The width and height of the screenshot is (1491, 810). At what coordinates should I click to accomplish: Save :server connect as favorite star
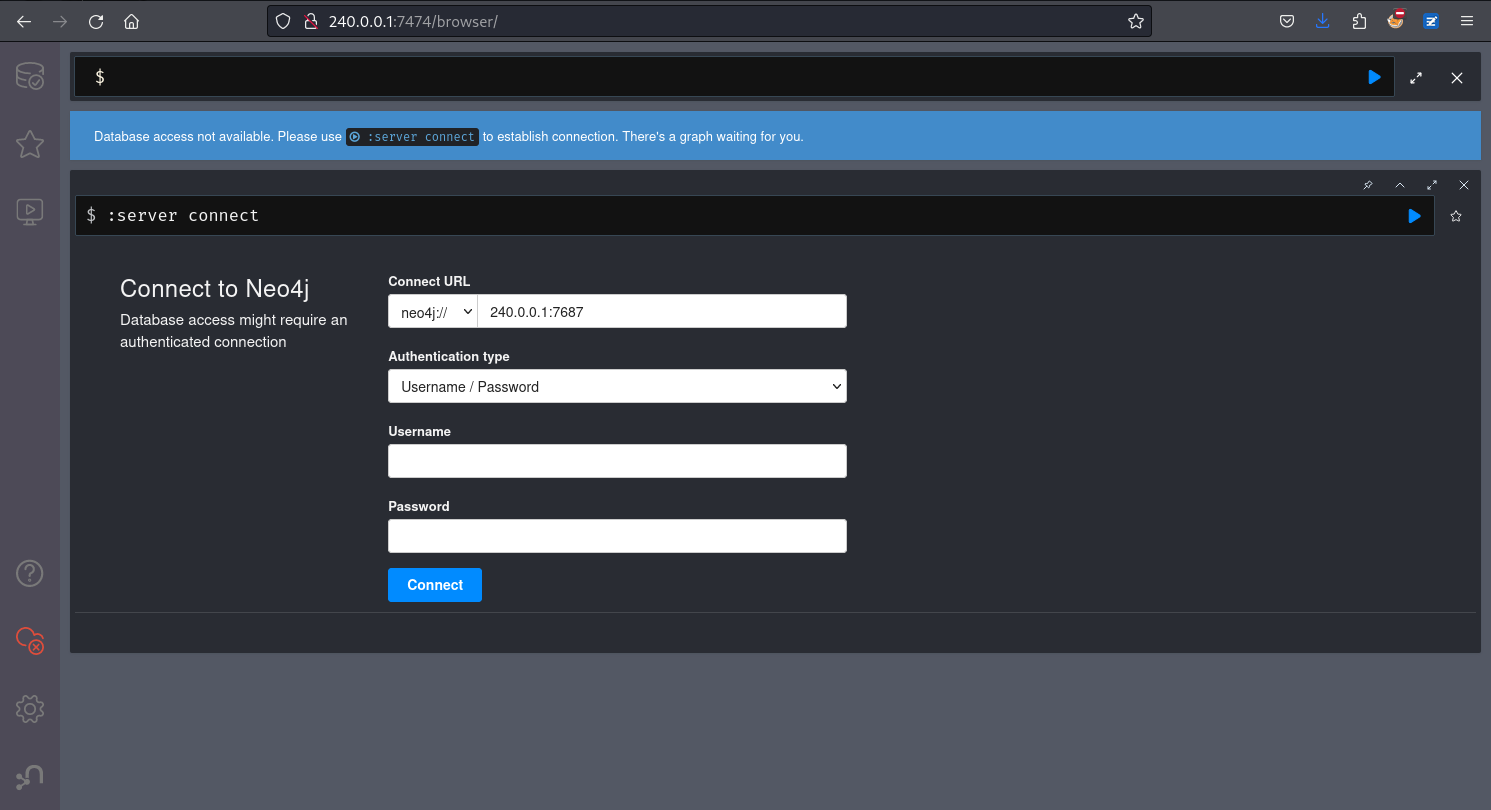click(x=1456, y=216)
